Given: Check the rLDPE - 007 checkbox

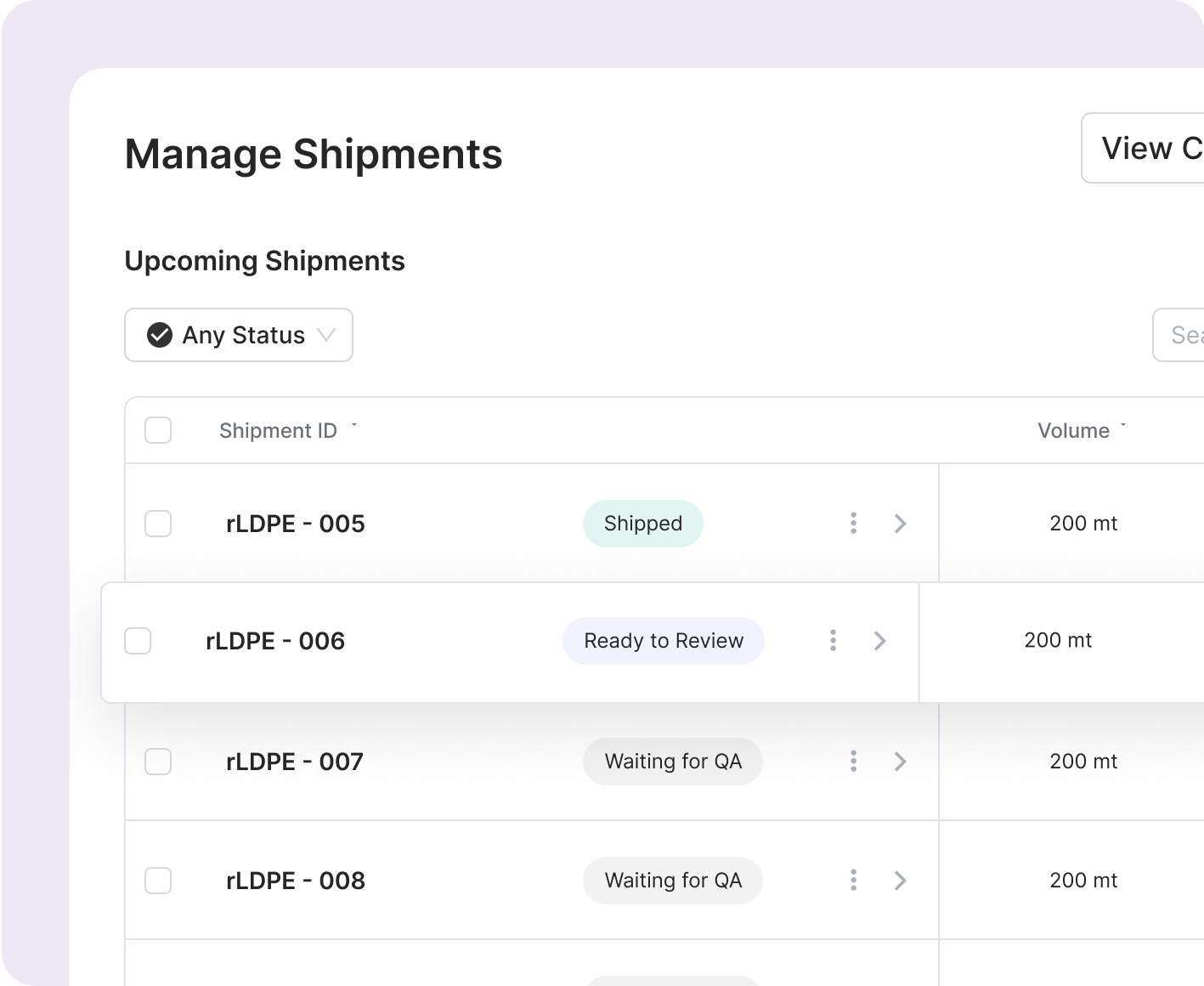Looking at the screenshot, I should [x=158, y=762].
